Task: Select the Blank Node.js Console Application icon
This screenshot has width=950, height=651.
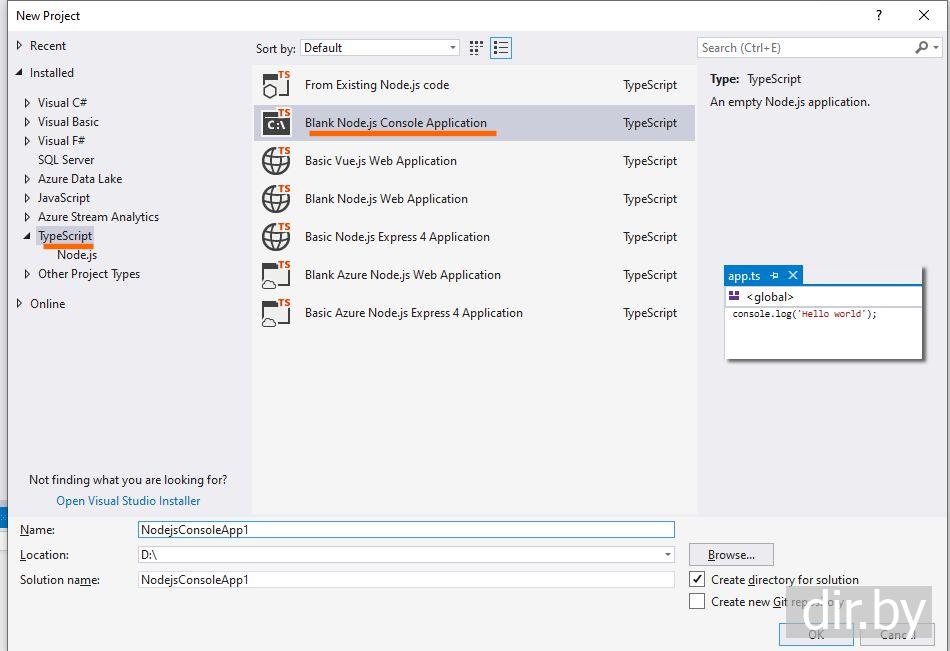Action: (x=276, y=123)
